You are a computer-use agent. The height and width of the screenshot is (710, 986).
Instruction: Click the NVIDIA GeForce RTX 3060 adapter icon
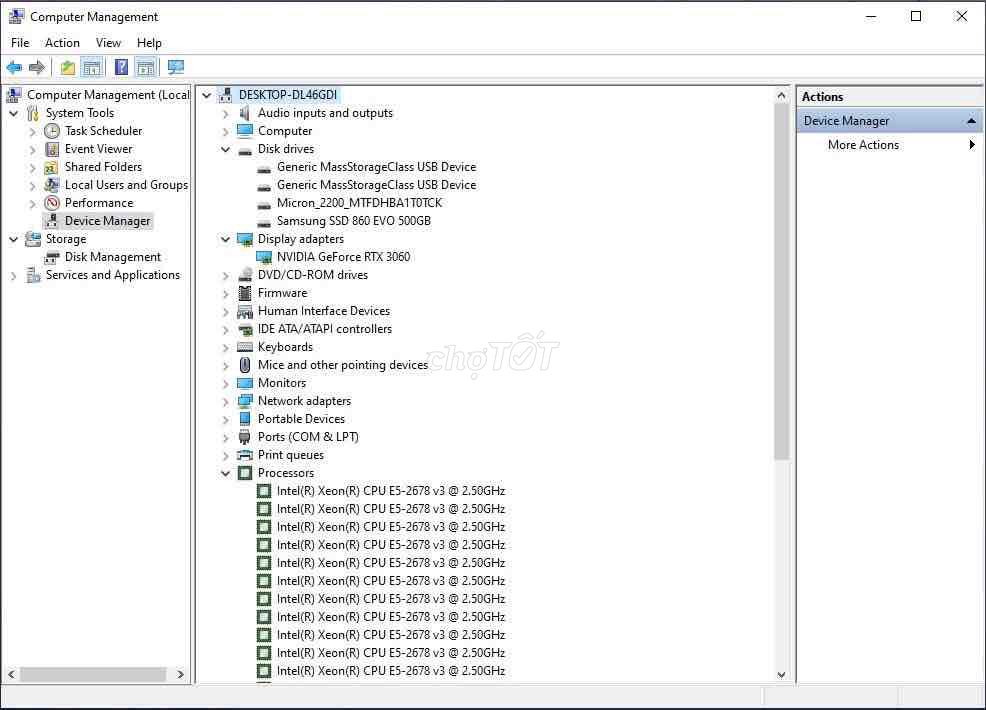[264, 257]
